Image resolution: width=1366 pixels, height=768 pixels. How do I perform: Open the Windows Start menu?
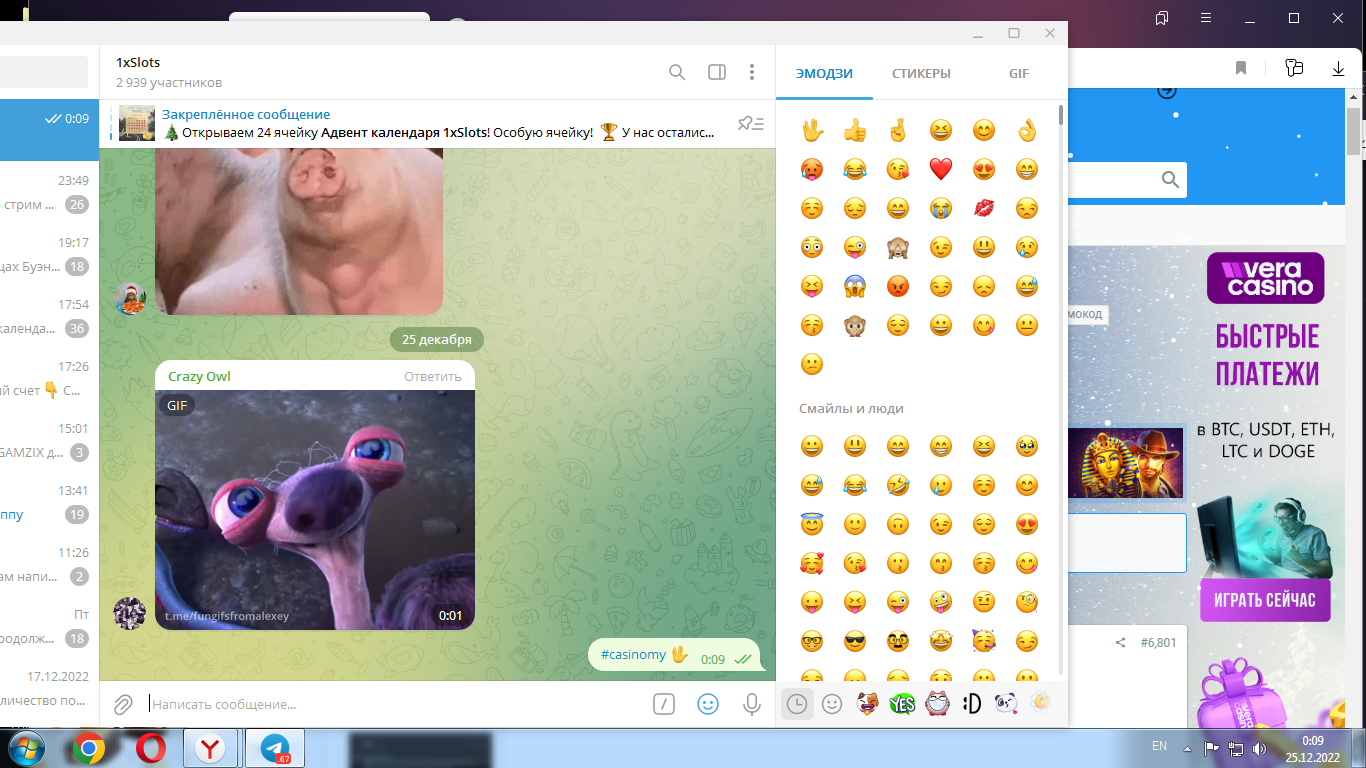tap(26, 747)
